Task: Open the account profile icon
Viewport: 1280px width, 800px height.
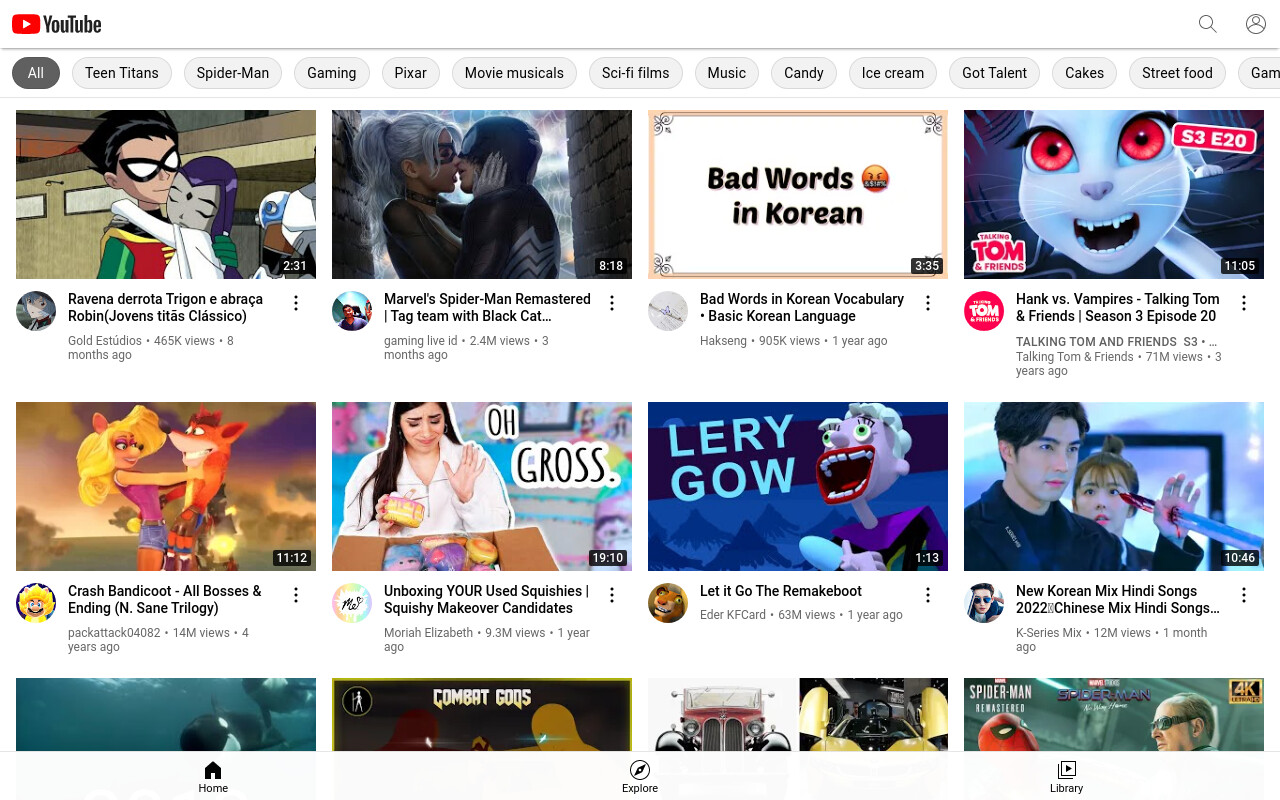Action: coord(1256,24)
